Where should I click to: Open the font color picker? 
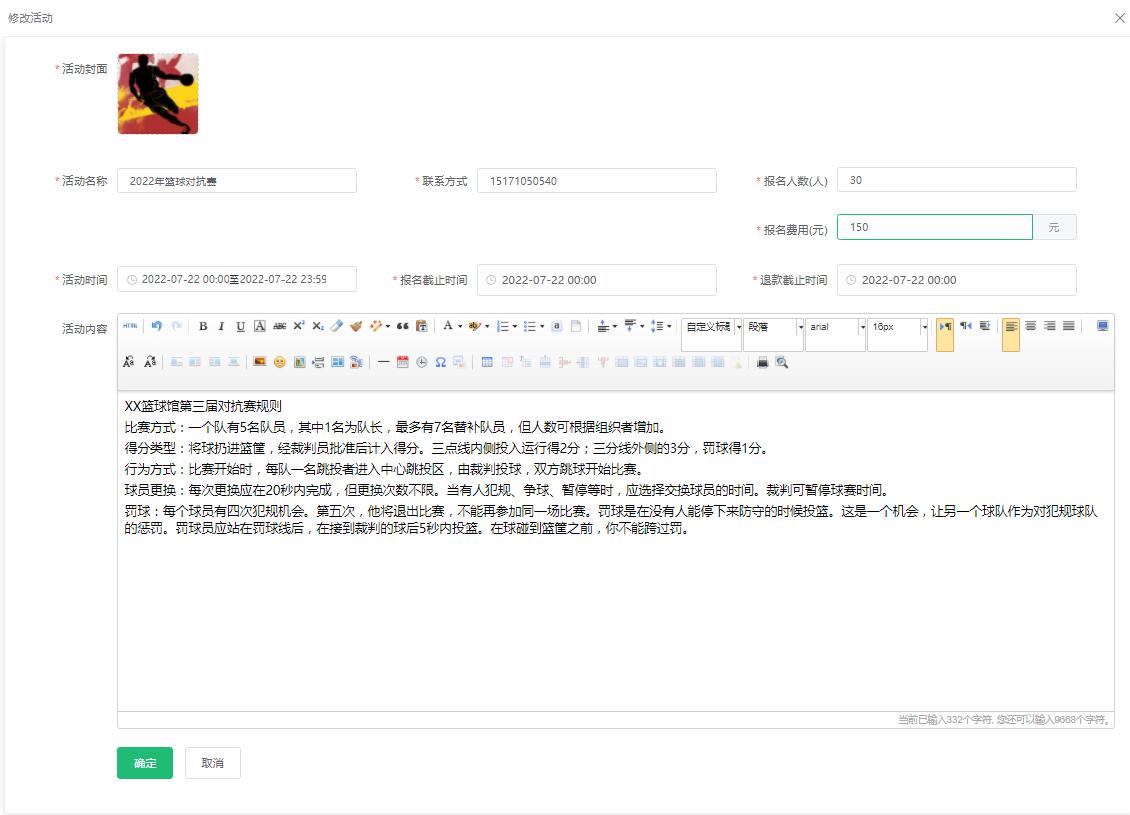click(x=448, y=327)
